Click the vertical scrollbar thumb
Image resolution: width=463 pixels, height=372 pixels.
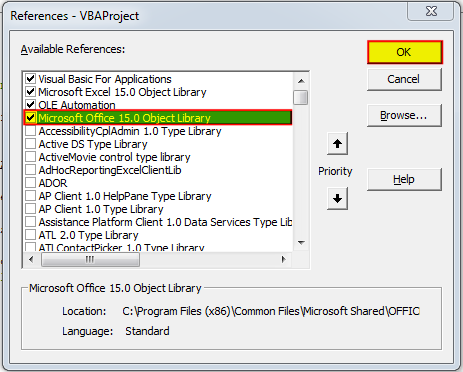point(301,98)
